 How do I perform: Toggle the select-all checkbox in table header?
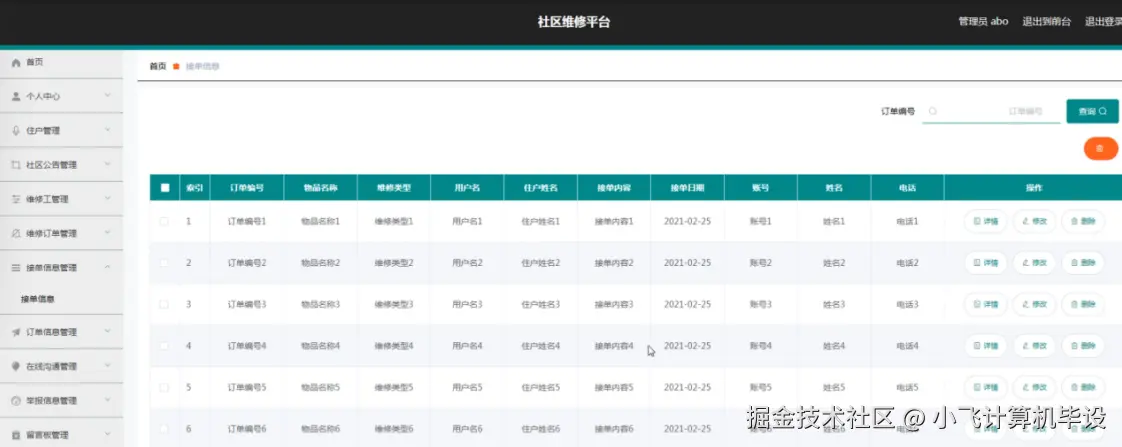point(165,188)
